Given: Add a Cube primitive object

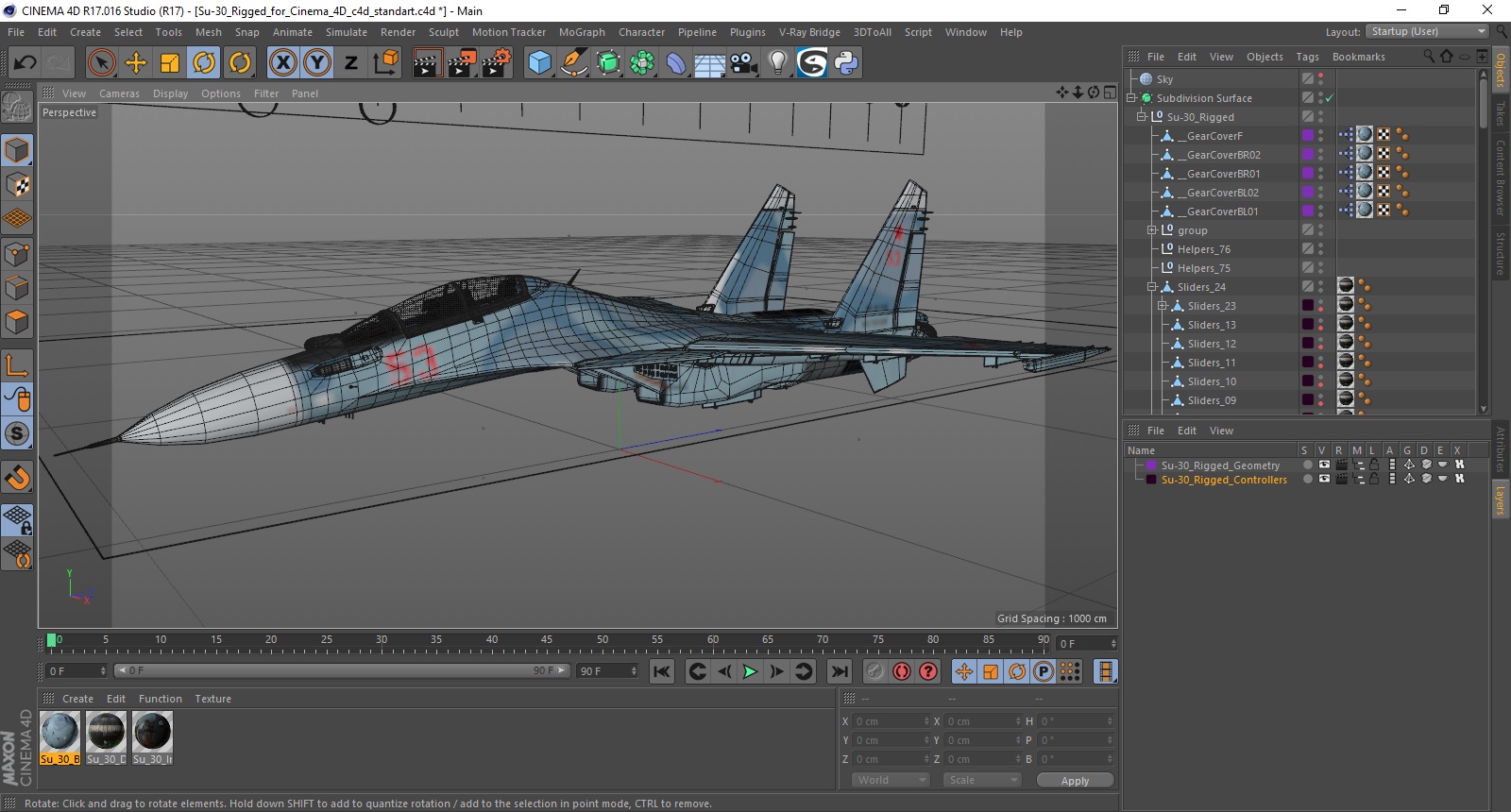Looking at the screenshot, I should tap(539, 63).
